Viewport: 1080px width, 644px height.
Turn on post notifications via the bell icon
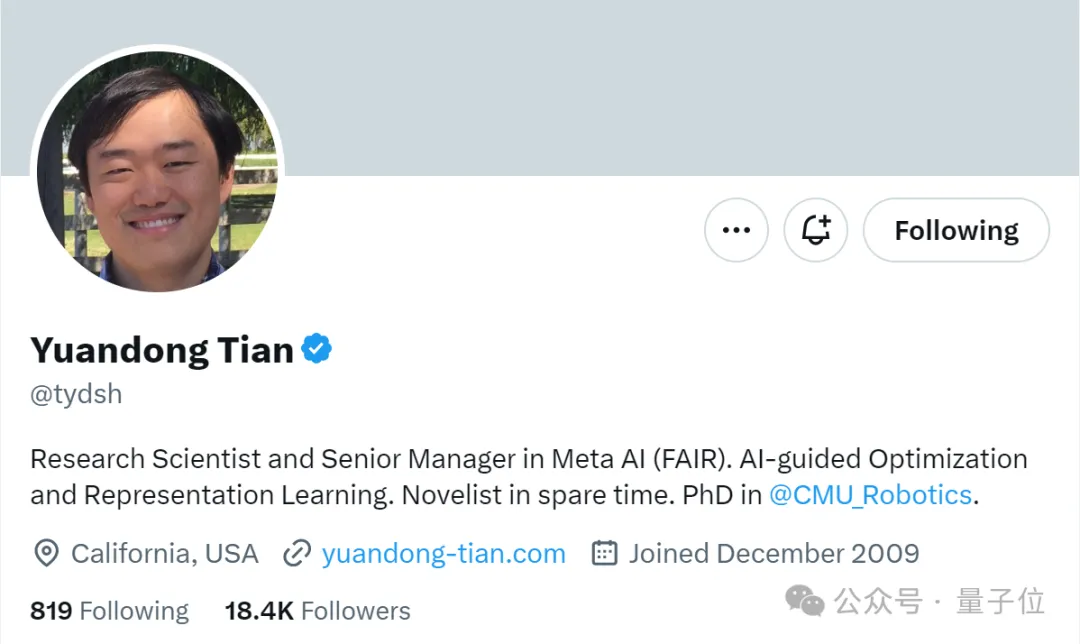(816, 230)
